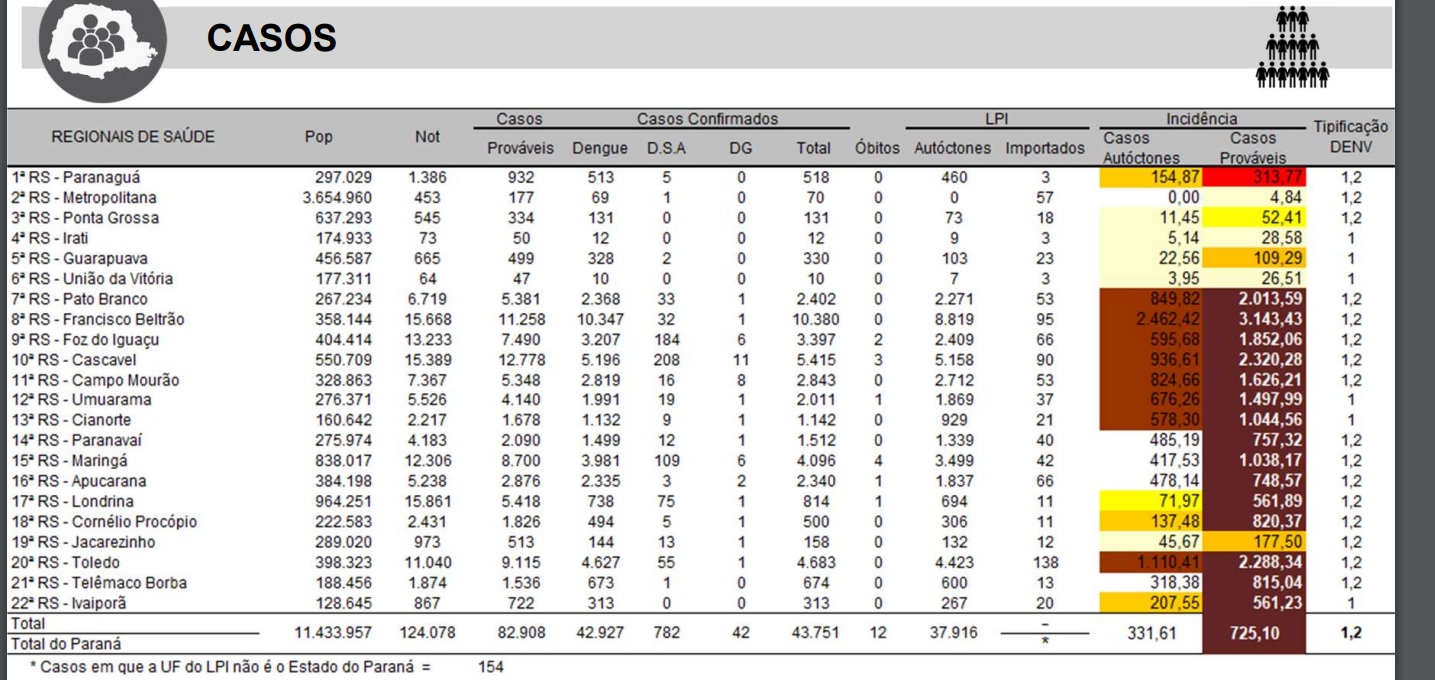This screenshot has height=680, width=1435.
Task: Select the 8ª RS - Francisco Beltrão row label
Action: point(96,319)
